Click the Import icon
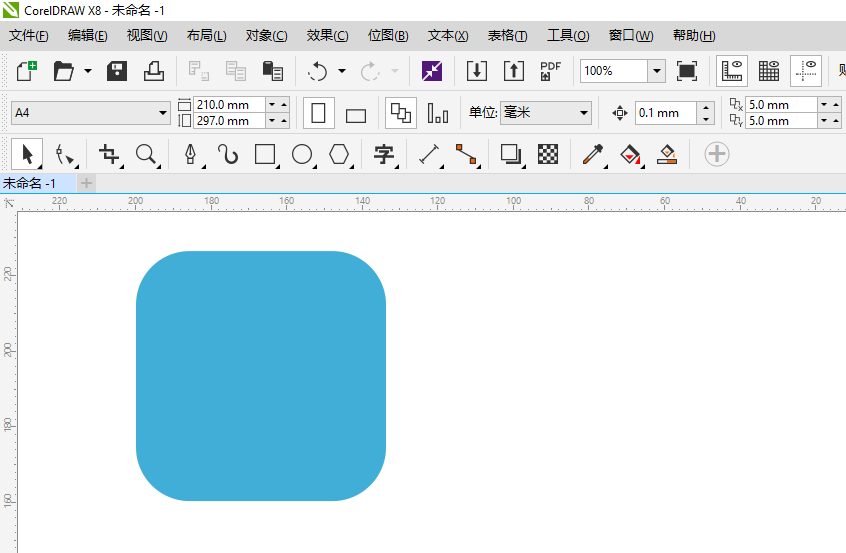Screen dimensions: 846x553 476,71
